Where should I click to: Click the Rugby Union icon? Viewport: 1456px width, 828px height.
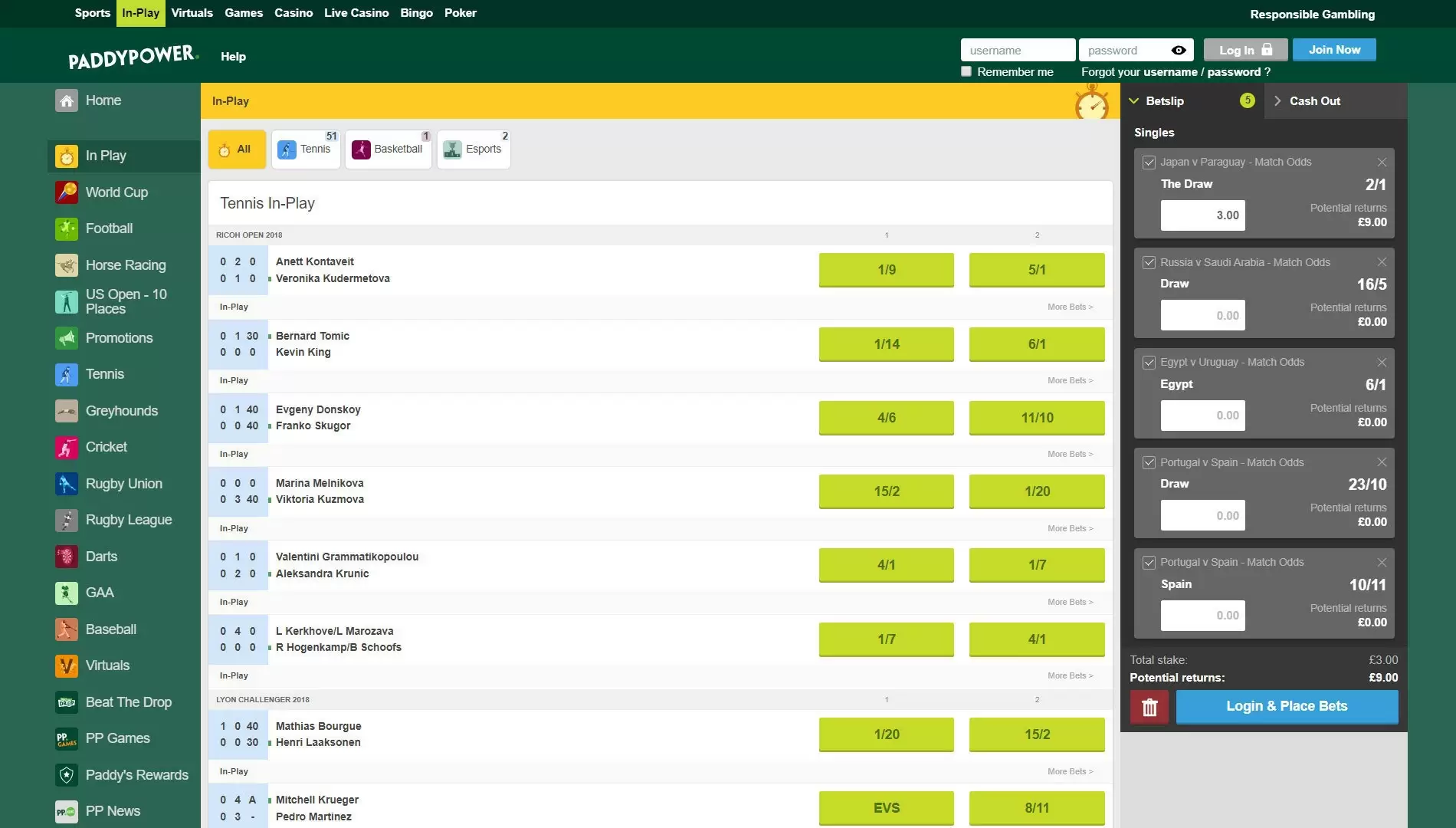[67, 484]
